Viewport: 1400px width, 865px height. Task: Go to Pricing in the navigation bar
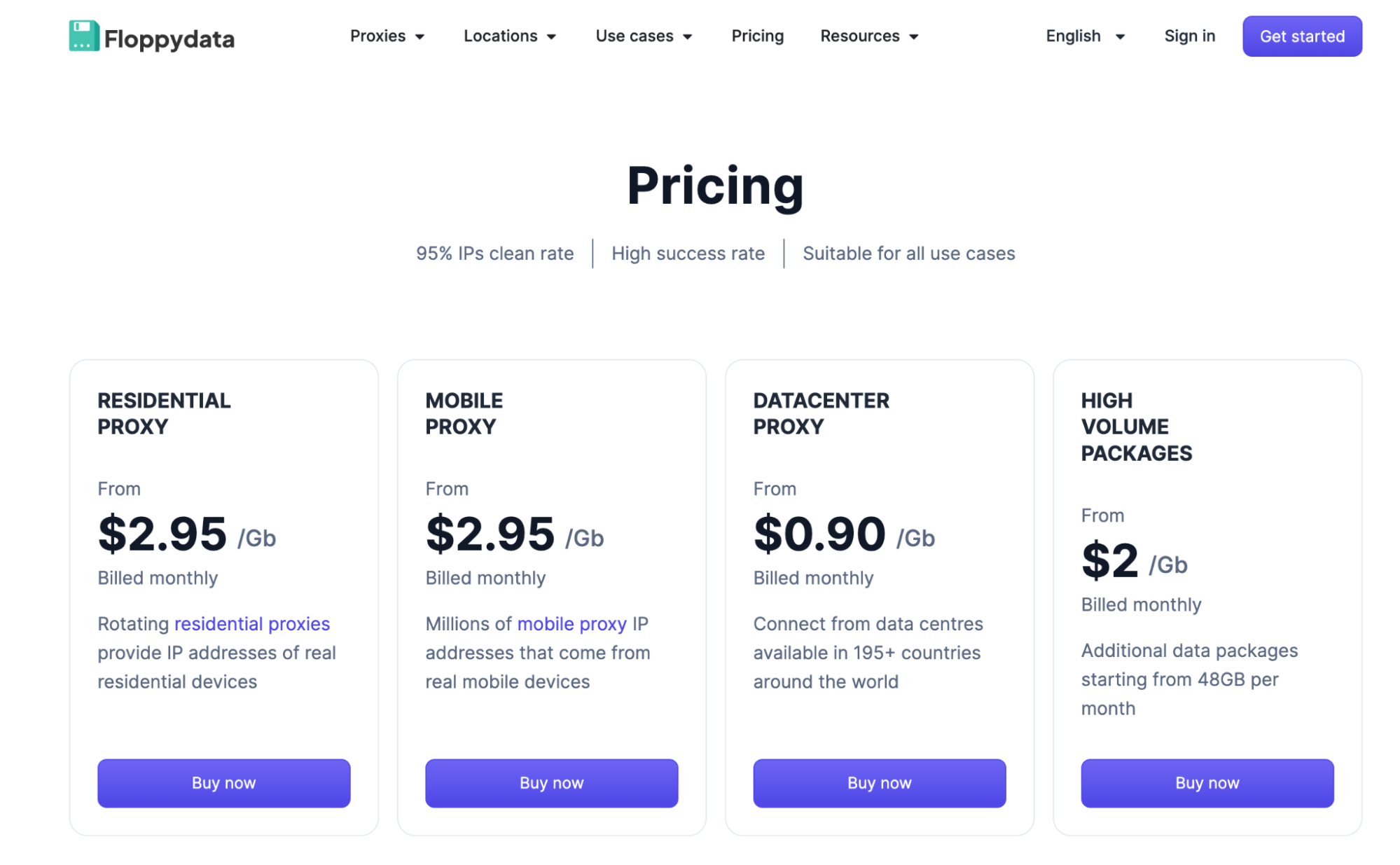pos(757,36)
